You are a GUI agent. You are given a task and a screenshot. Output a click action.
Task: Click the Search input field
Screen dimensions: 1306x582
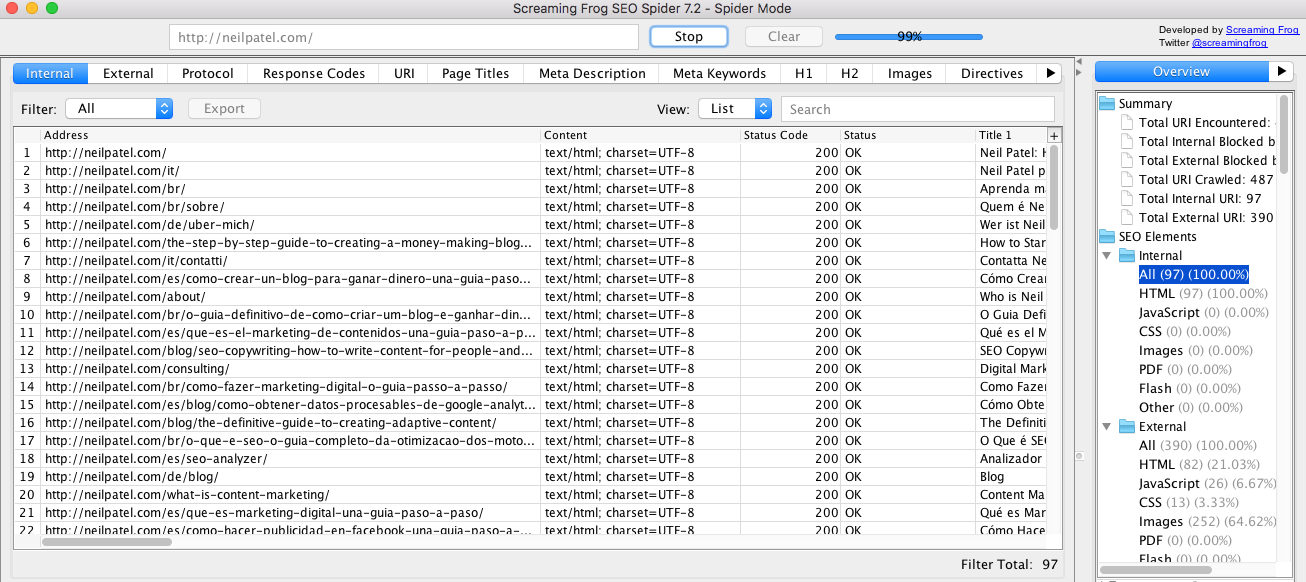coord(918,109)
